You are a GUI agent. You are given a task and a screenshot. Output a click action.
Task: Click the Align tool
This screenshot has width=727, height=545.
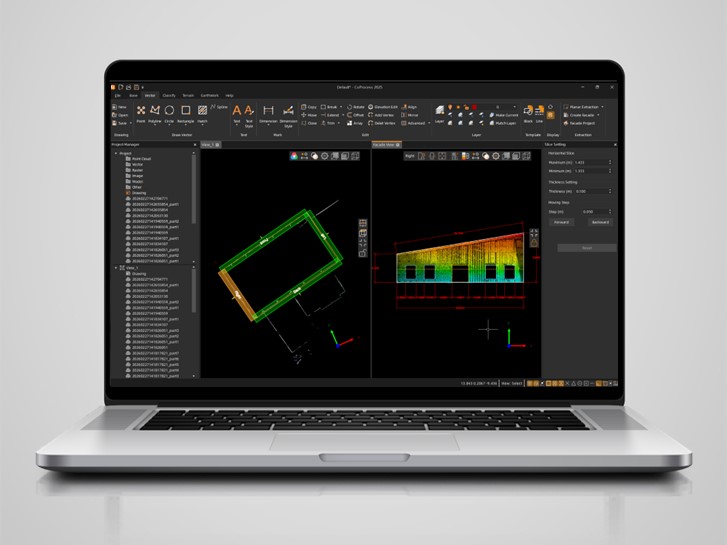coord(409,107)
